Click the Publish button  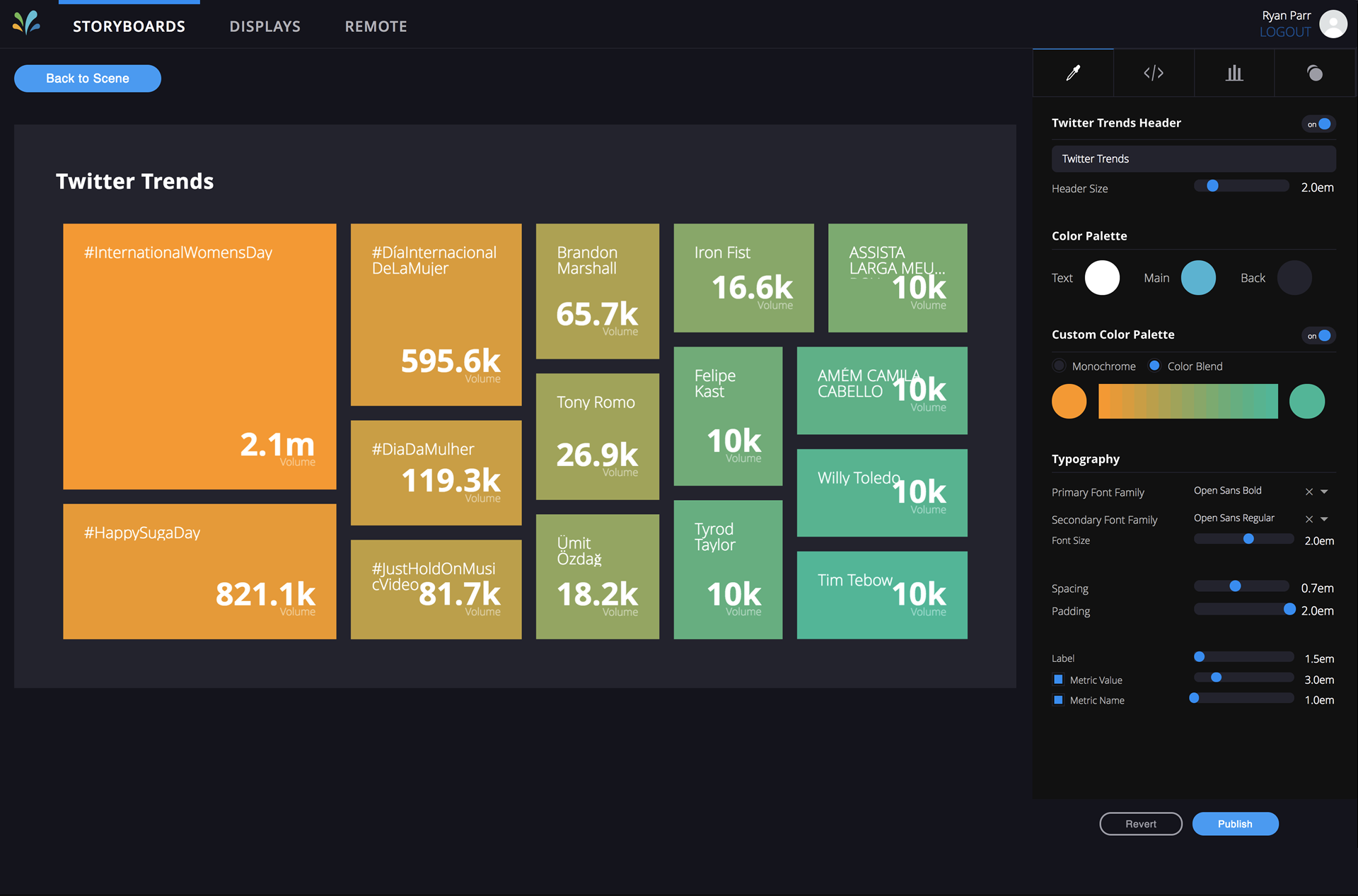pyautogui.click(x=1235, y=824)
